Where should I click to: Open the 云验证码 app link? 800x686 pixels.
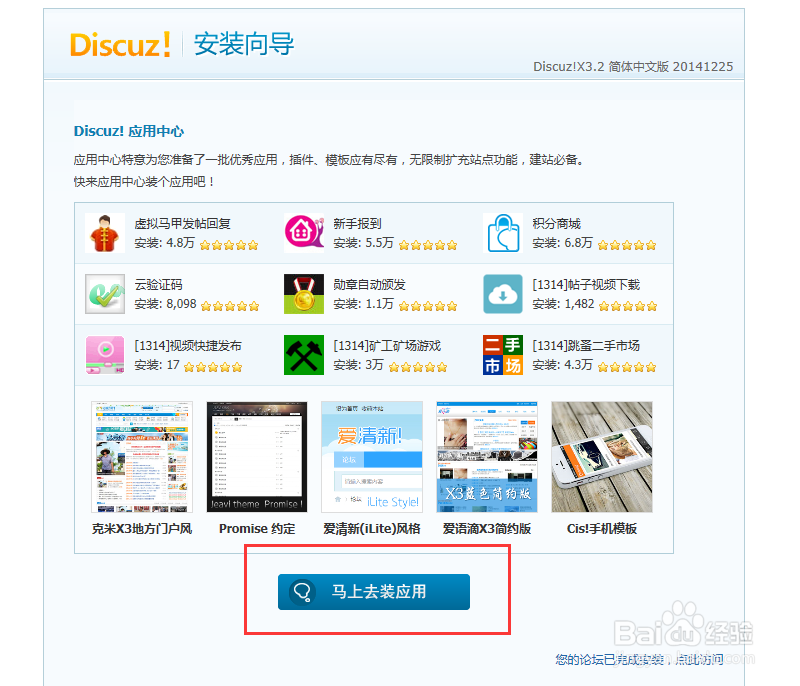[x=158, y=285]
